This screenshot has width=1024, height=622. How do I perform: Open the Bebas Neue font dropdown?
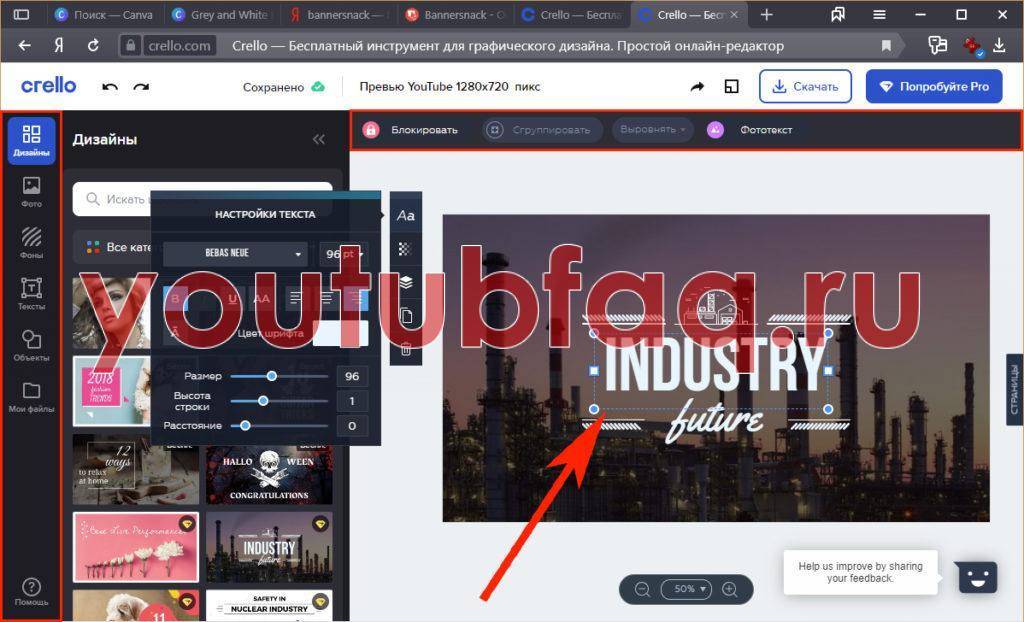(x=235, y=254)
